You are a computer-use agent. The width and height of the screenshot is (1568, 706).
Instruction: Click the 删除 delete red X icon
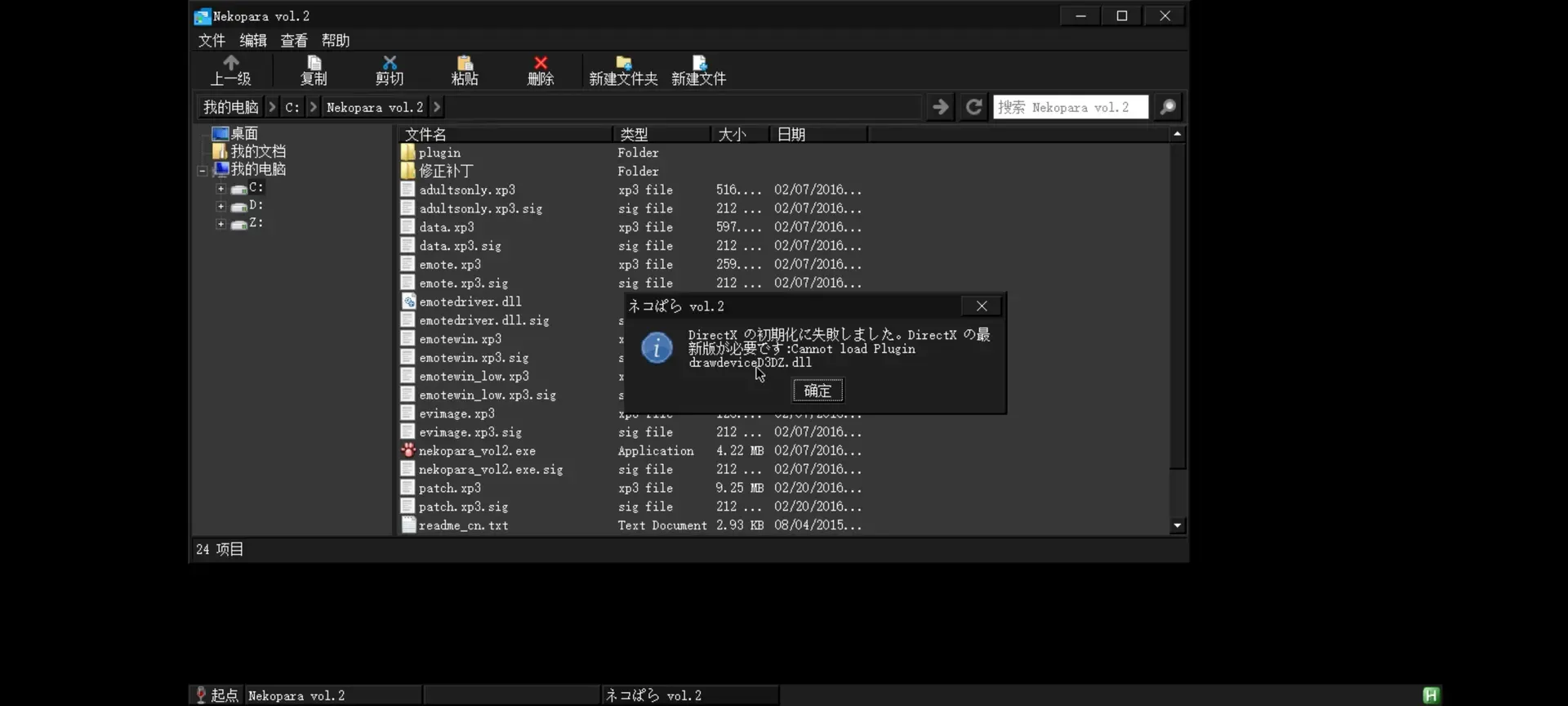pos(541,63)
